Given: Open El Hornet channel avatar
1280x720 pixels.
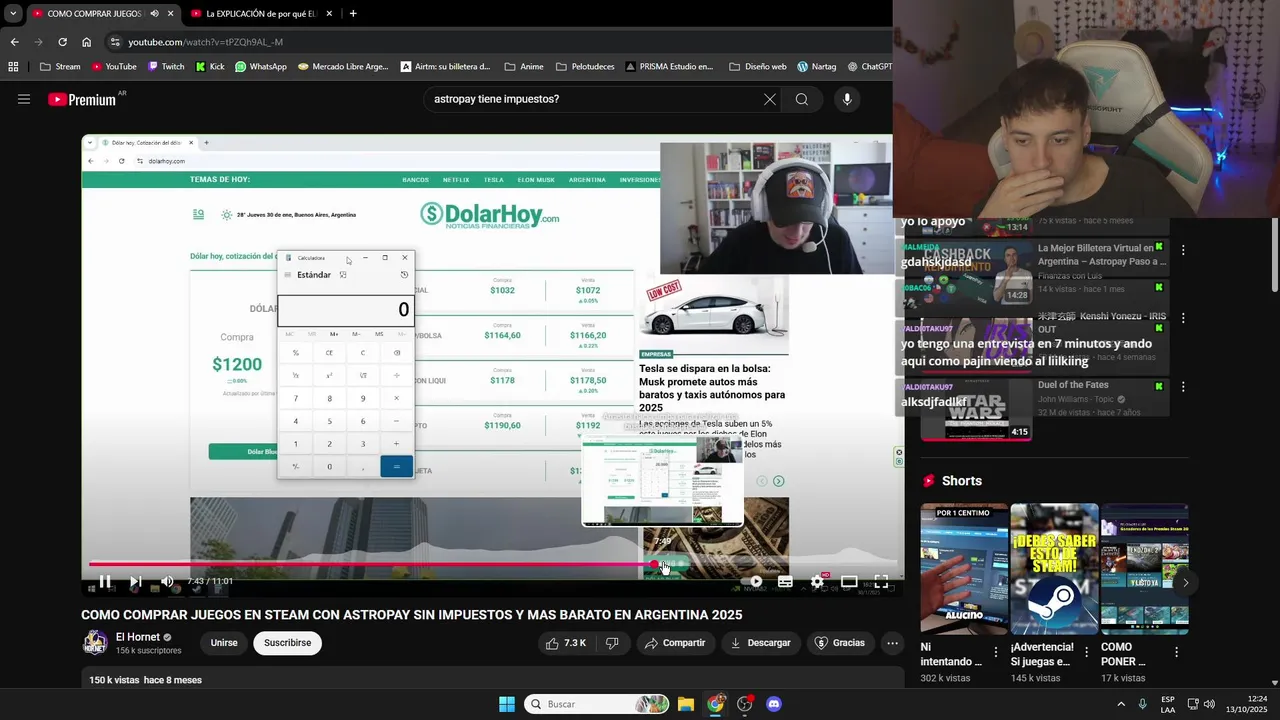Looking at the screenshot, I should (x=95, y=643).
